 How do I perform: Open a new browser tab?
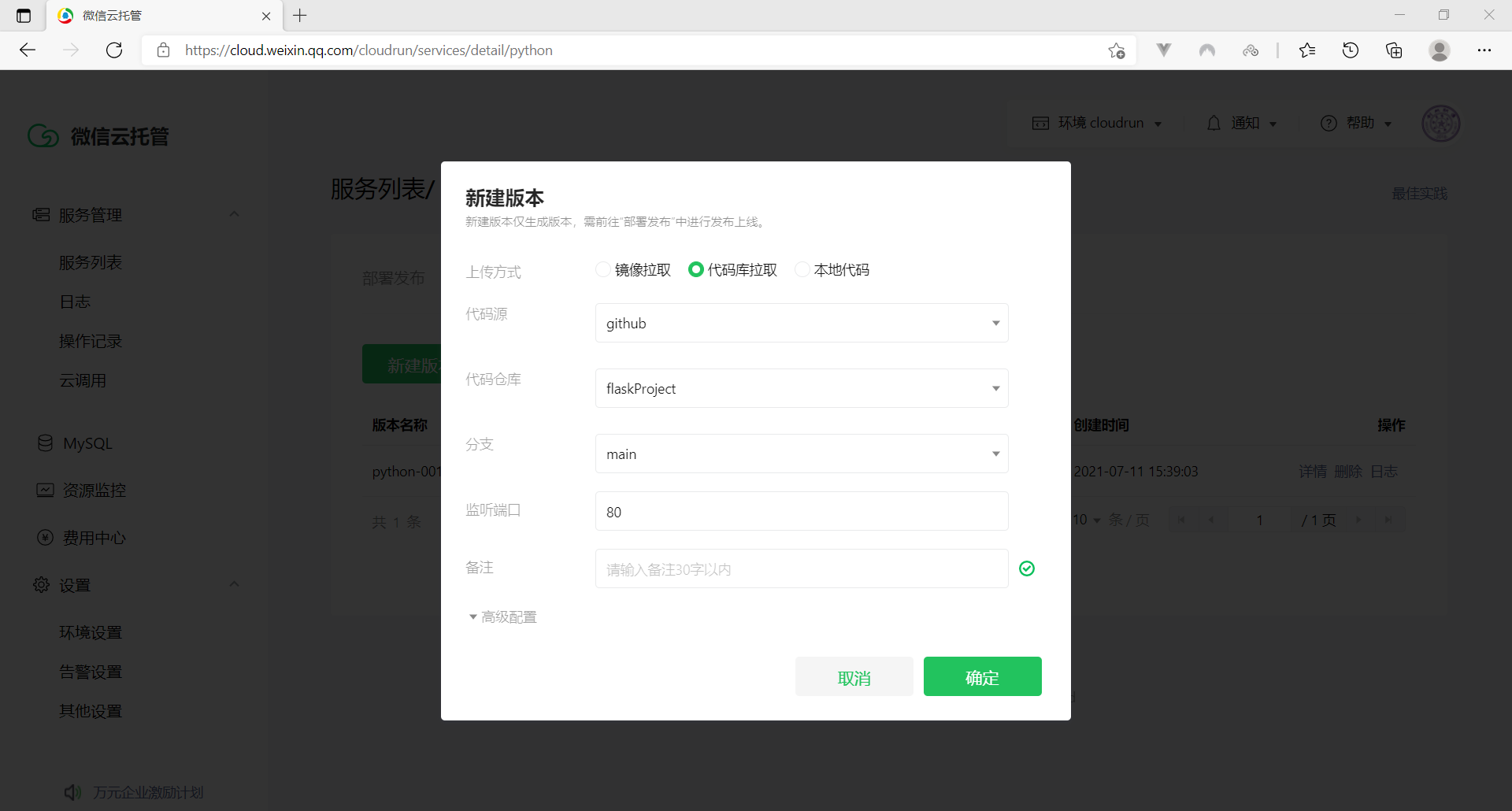pos(300,16)
